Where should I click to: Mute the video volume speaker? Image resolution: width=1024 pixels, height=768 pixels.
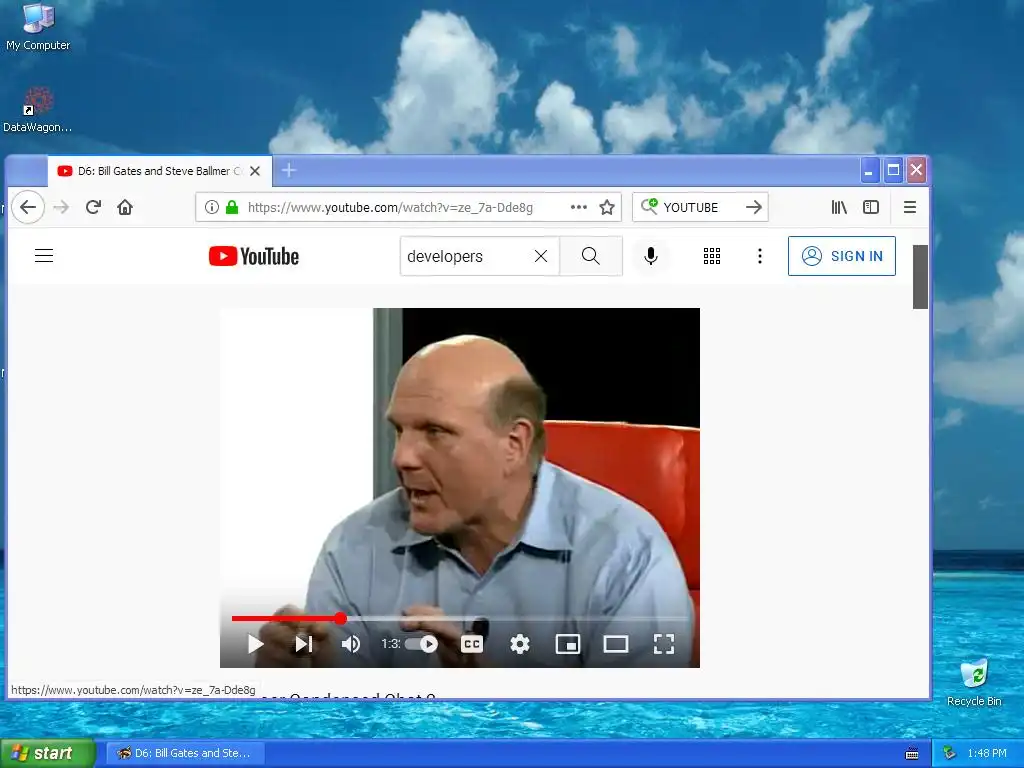(351, 645)
